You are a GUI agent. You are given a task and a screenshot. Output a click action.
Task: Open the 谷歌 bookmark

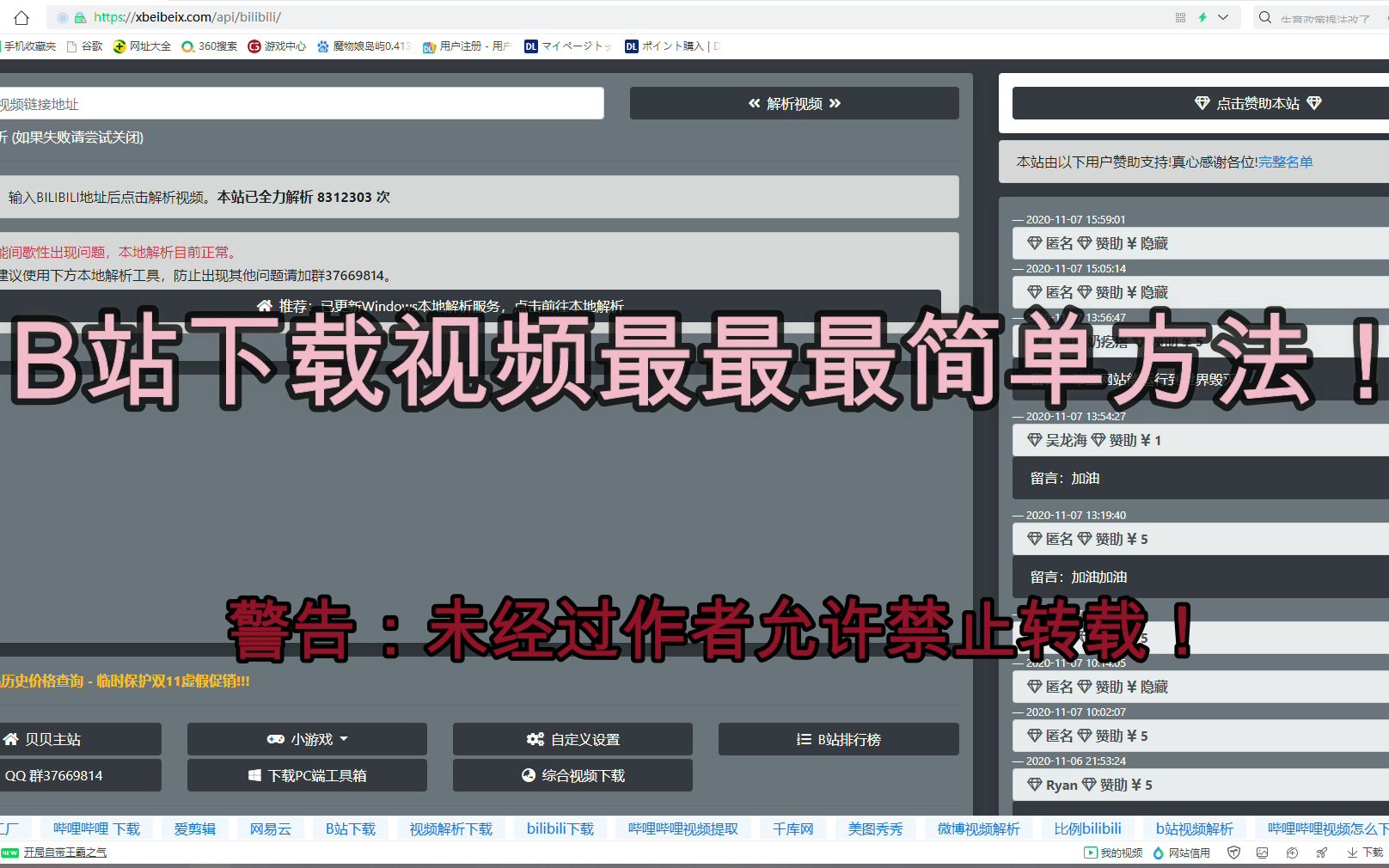[84, 46]
